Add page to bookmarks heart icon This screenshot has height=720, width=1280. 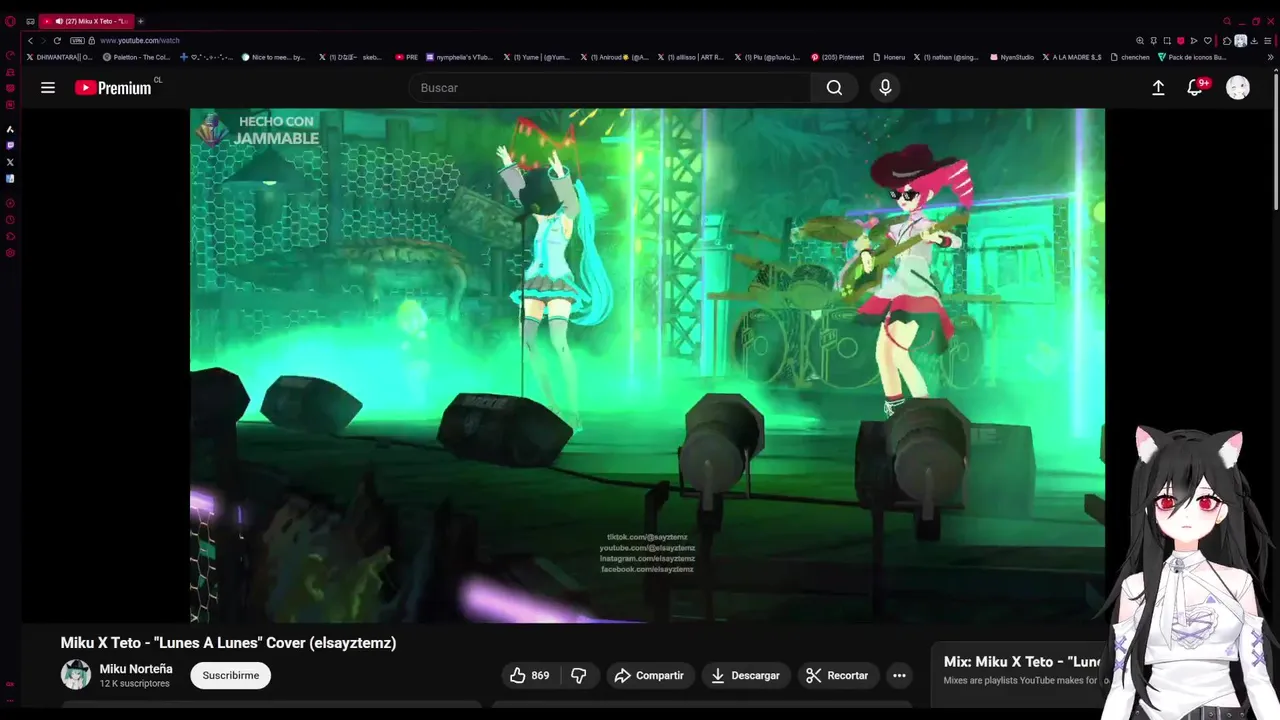click(1208, 41)
